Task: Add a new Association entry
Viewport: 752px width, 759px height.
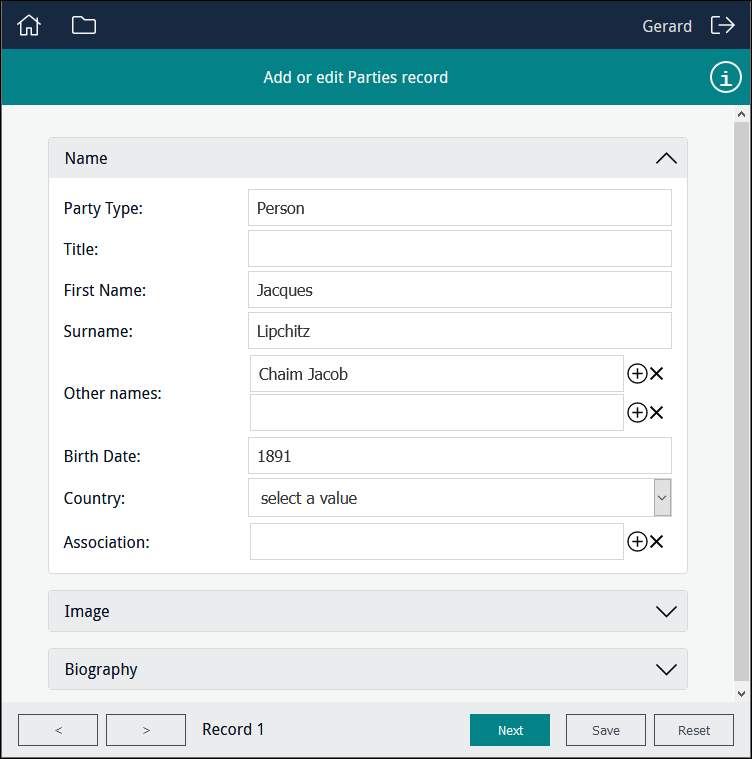Action: coord(637,542)
